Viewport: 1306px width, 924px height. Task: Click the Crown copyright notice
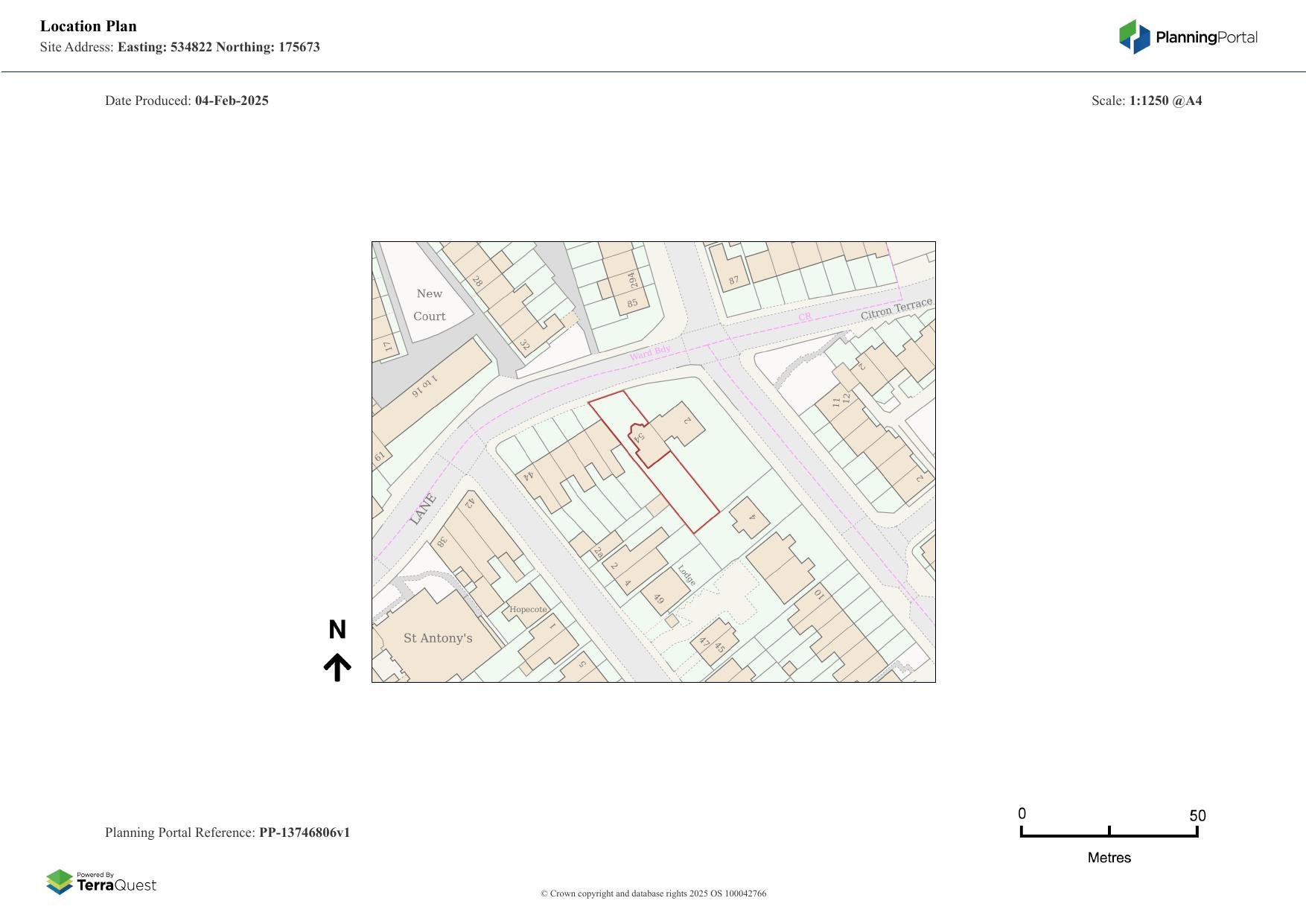point(653,893)
